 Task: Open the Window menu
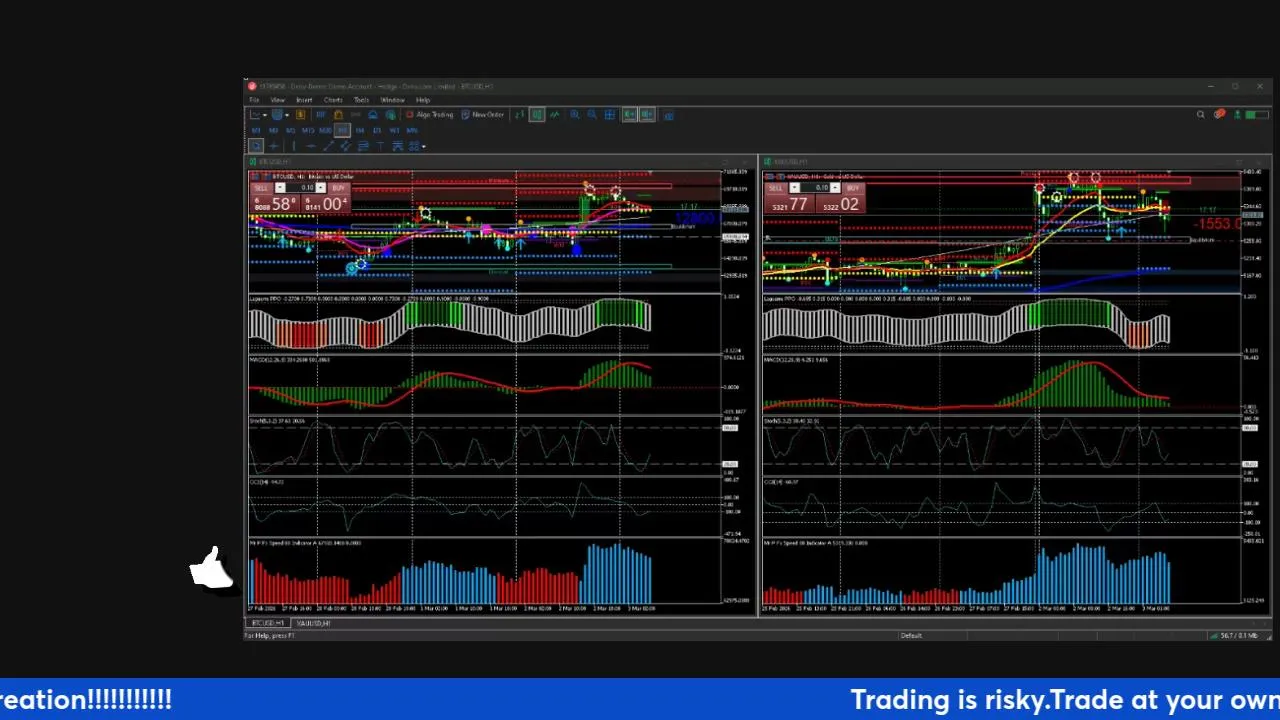click(x=392, y=100)
